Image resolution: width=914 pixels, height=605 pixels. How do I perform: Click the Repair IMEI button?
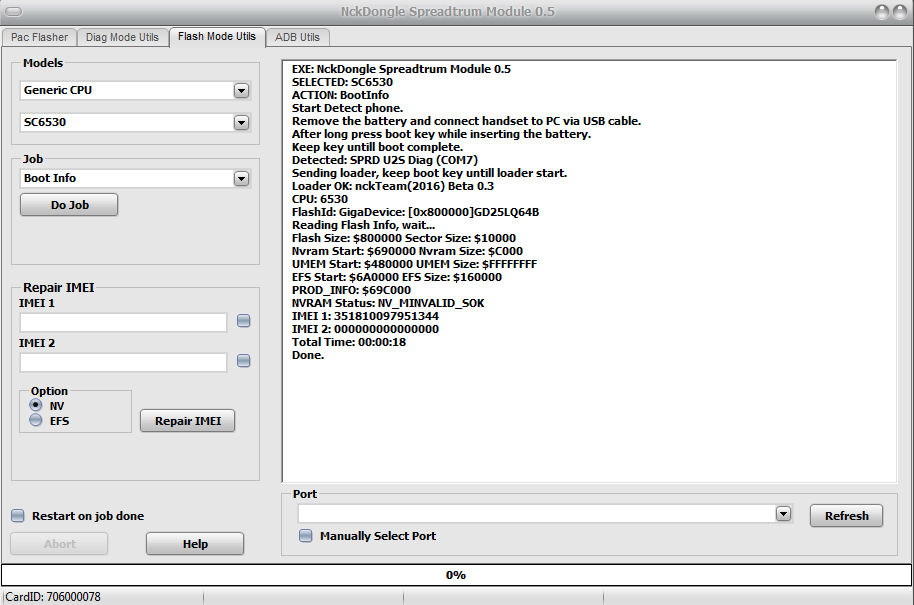pyautogui.click(x=188, y=421)
